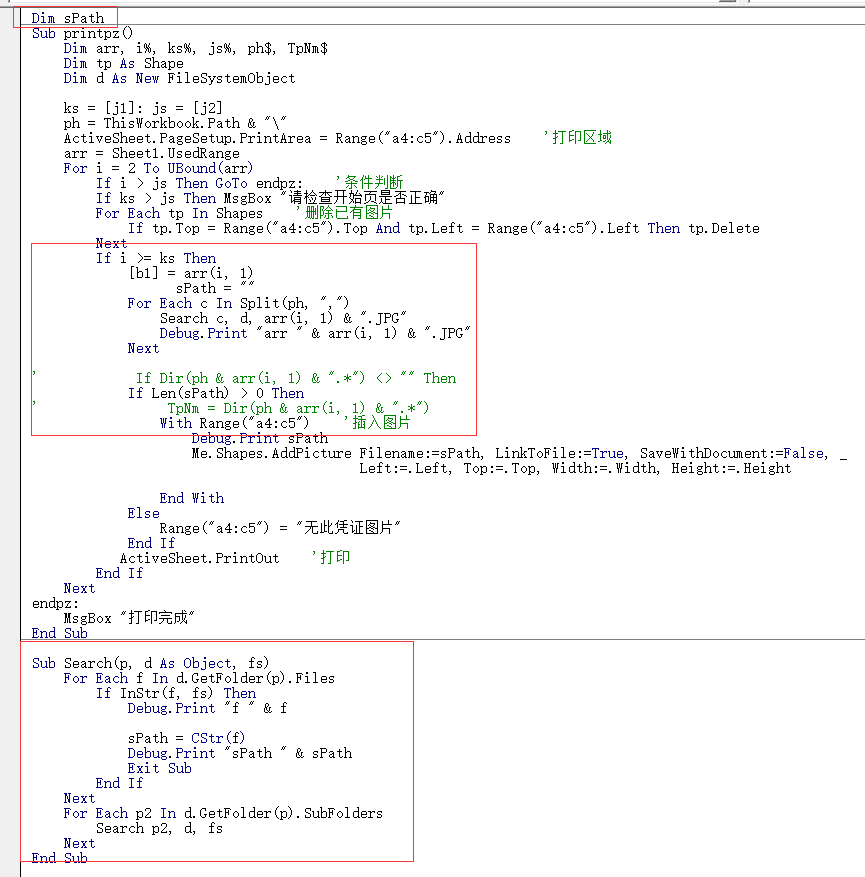
Task: Click 'If i >= ks Then' line
Action: [155, 258]
